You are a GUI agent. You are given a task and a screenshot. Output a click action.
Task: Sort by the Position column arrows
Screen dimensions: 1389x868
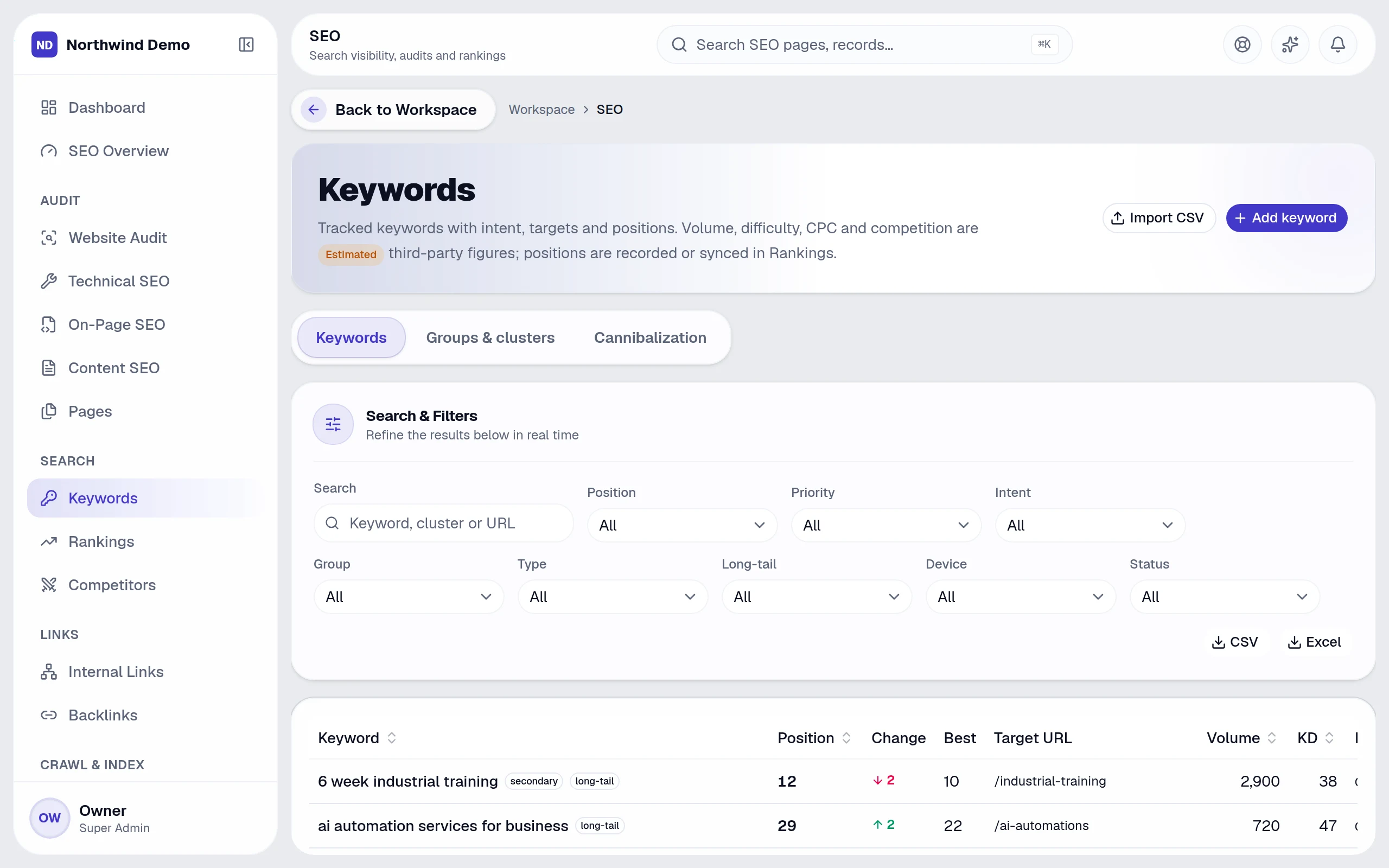[x=846, y=738]
